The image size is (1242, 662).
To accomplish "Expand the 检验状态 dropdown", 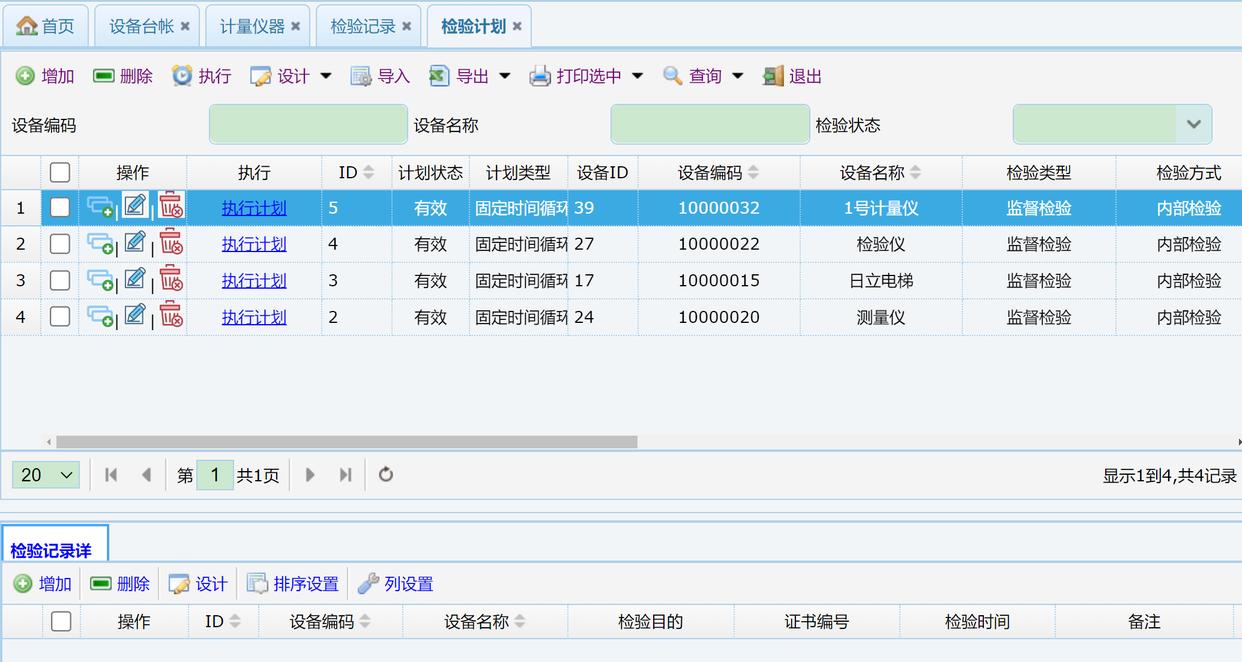I will (x=1193, y=125).
